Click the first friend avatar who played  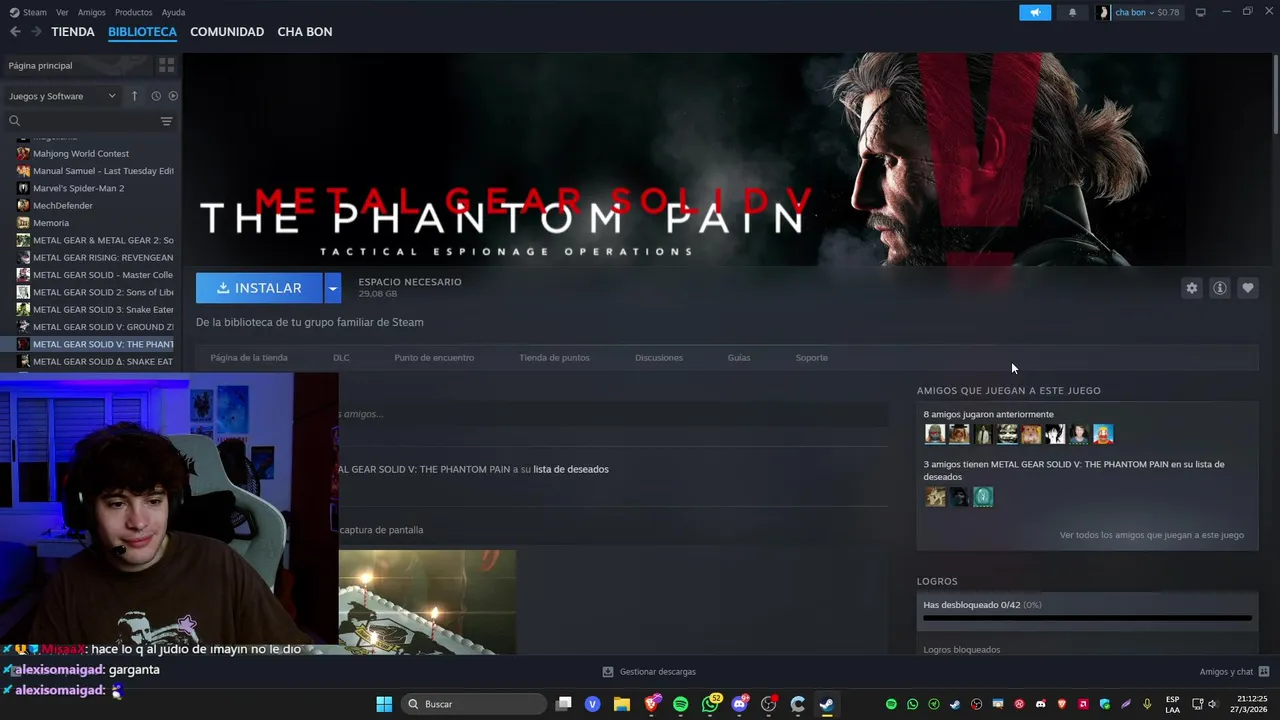pos(935,434)
